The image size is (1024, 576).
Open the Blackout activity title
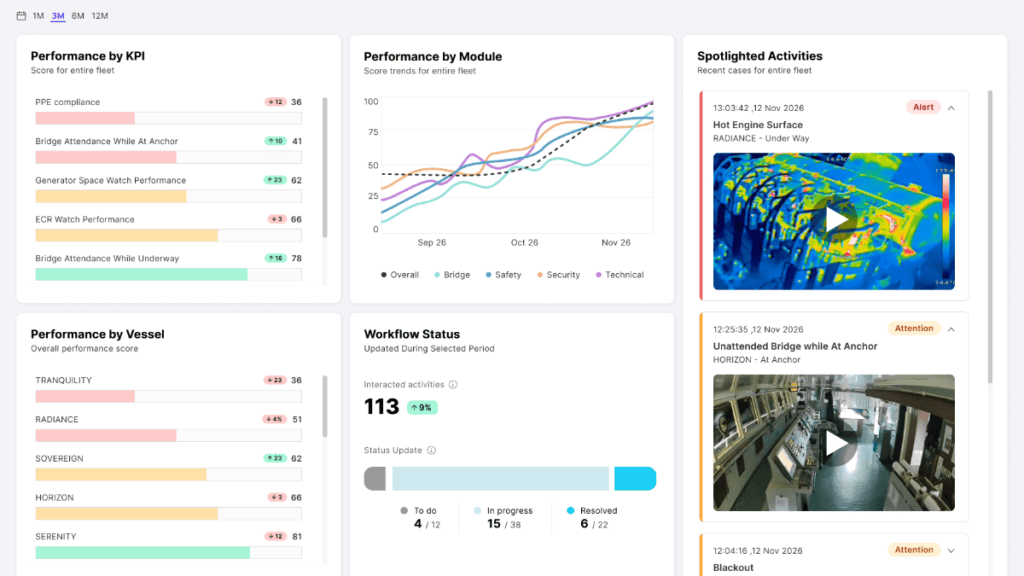733,568
